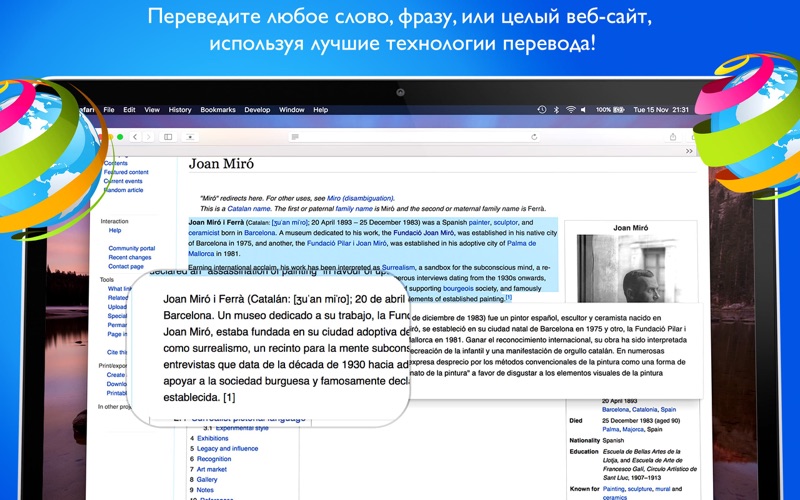
Task: Go forward with Safari forward arrow
Action: [x=148, y=137]
